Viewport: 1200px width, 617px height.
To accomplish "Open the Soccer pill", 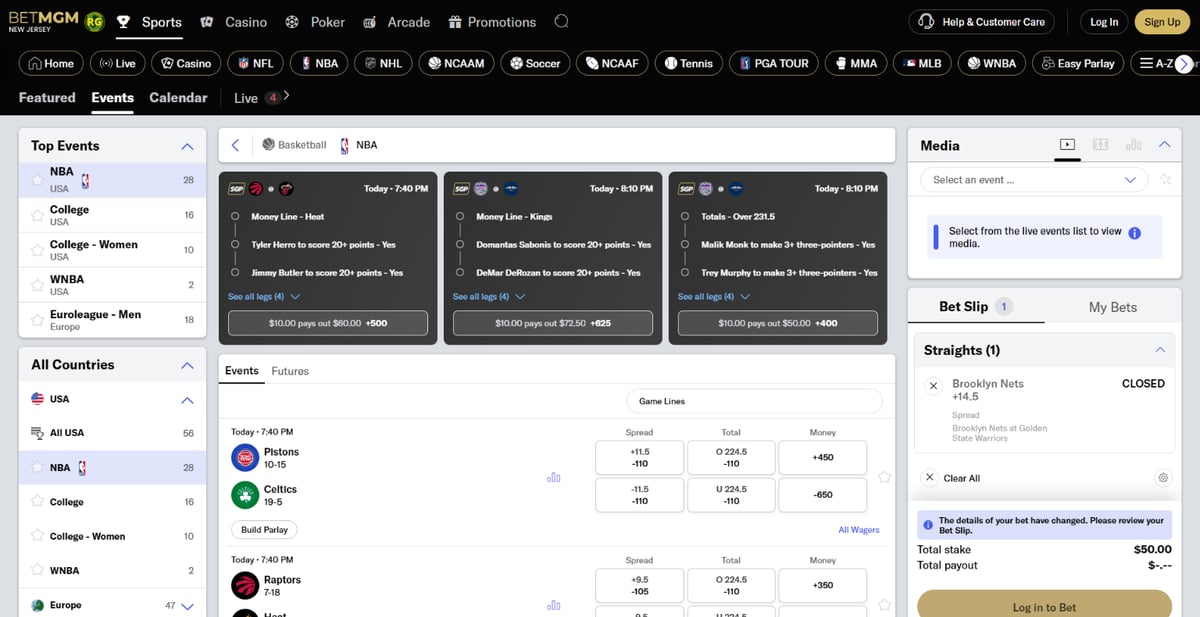I will point(535,63).
